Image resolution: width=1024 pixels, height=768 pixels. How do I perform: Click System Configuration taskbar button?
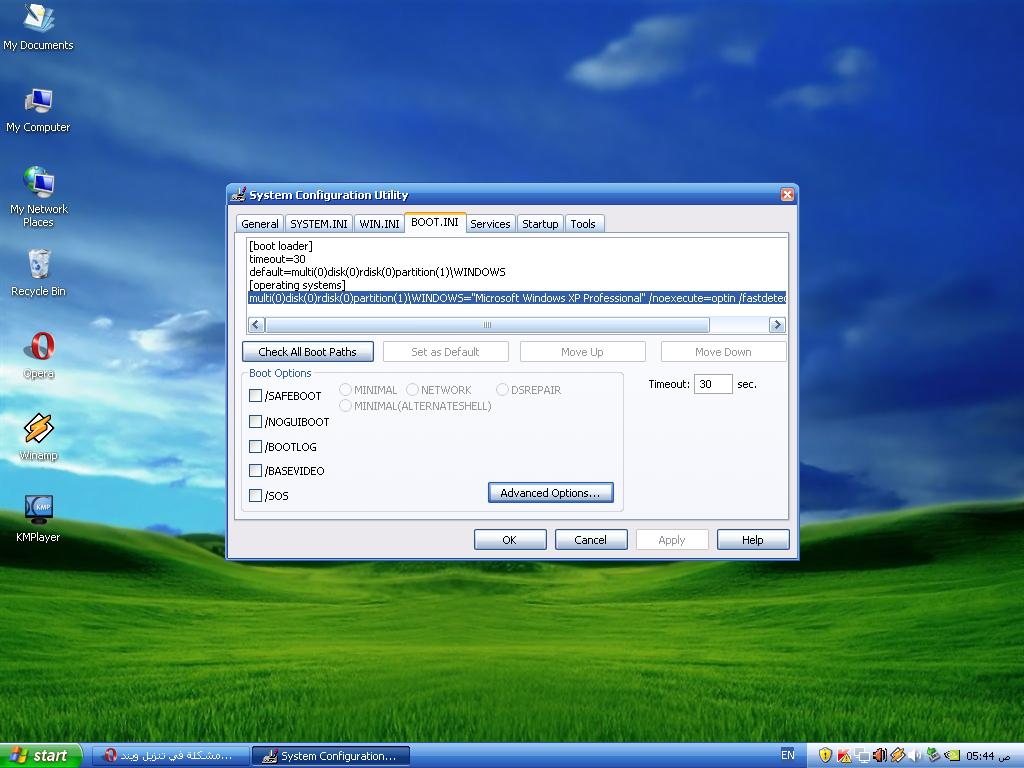(x=331, y=756)
